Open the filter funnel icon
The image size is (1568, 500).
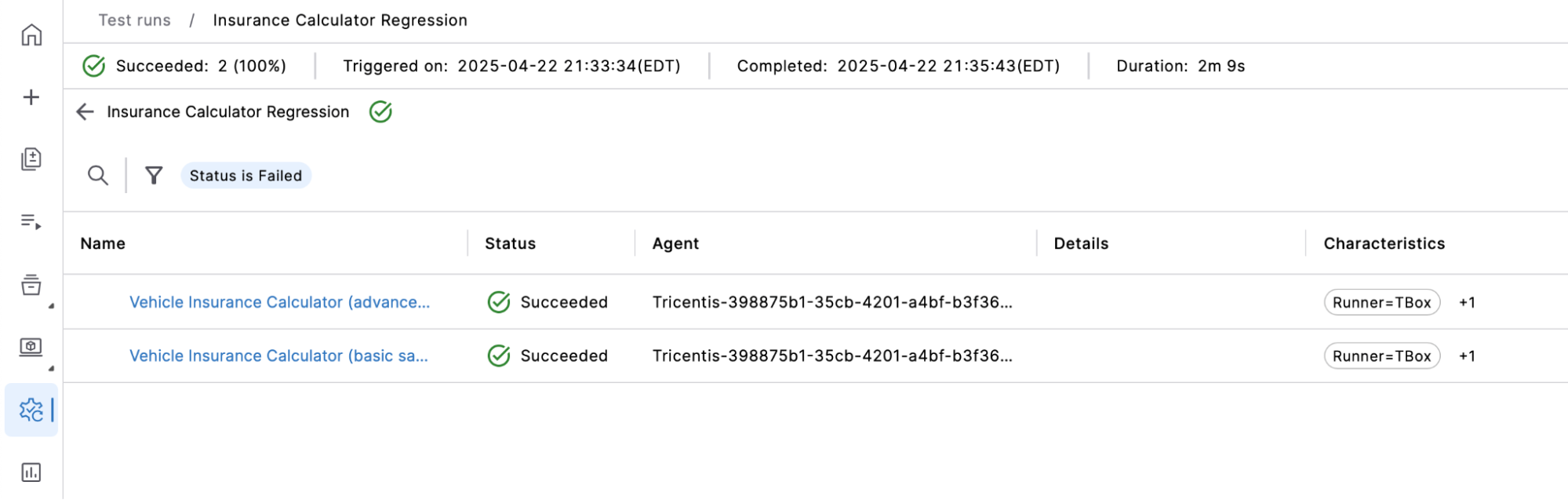pos(154,175)
